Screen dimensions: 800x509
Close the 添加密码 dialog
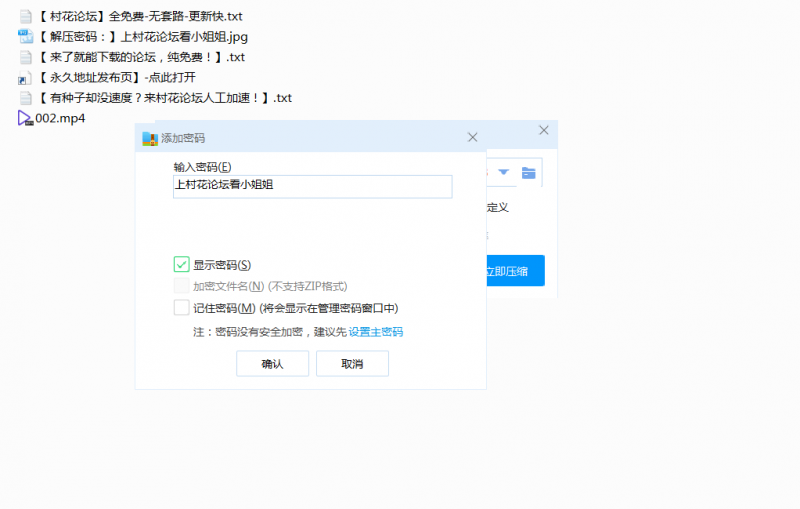coord(472,138)
